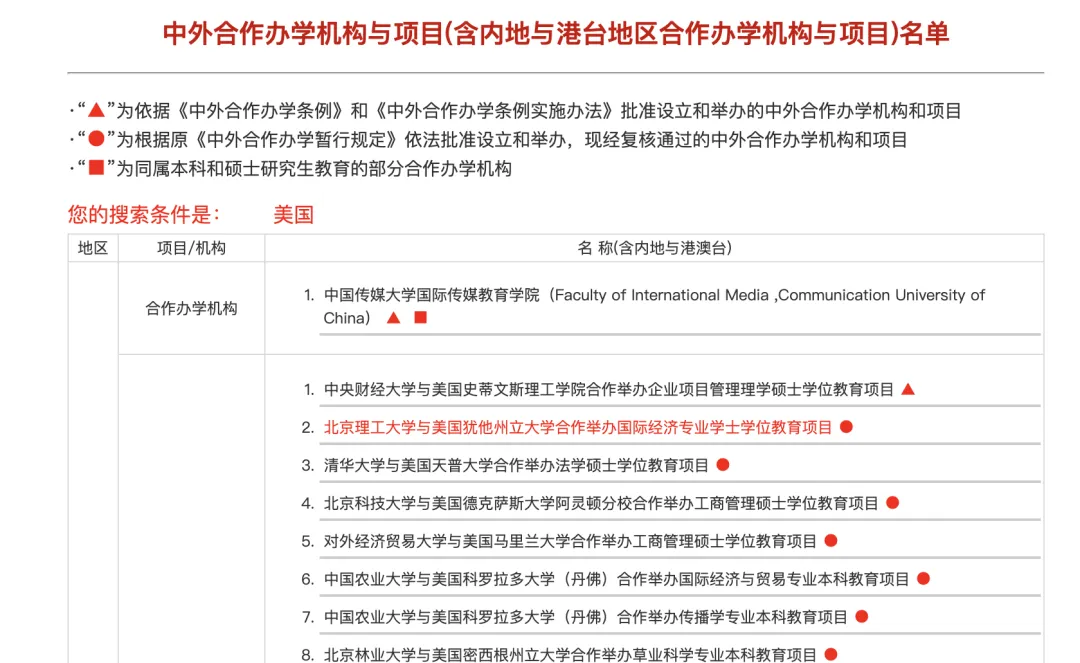Screen dimensions: 1080x663
Task: Click the circle icon after 清华大学与天普大学 project
Action: pos(723,465)
